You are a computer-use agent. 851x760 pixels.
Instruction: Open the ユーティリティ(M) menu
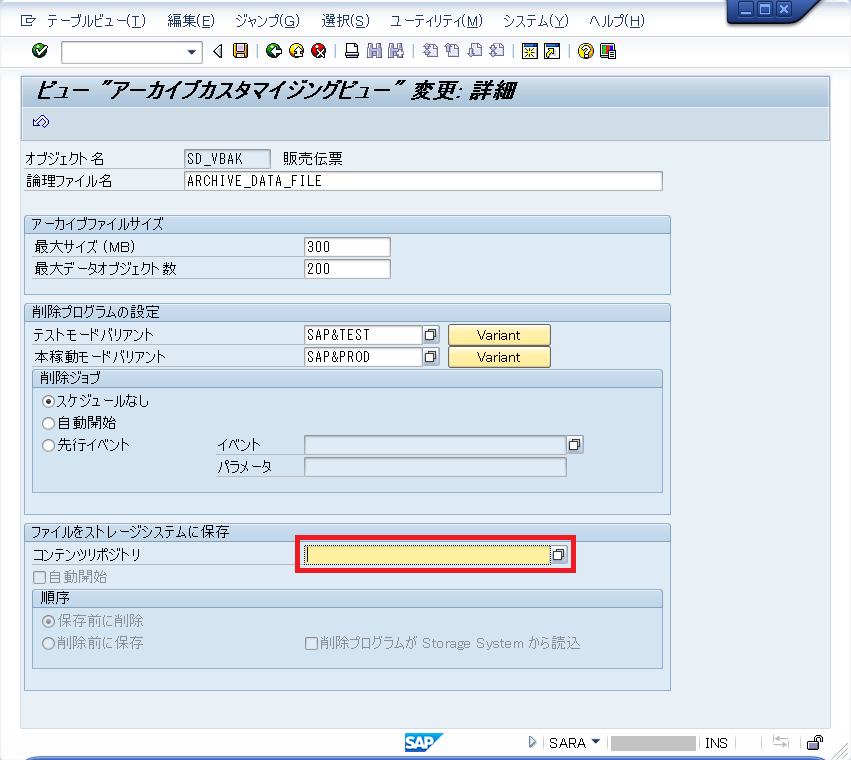(x=436, y=21)
